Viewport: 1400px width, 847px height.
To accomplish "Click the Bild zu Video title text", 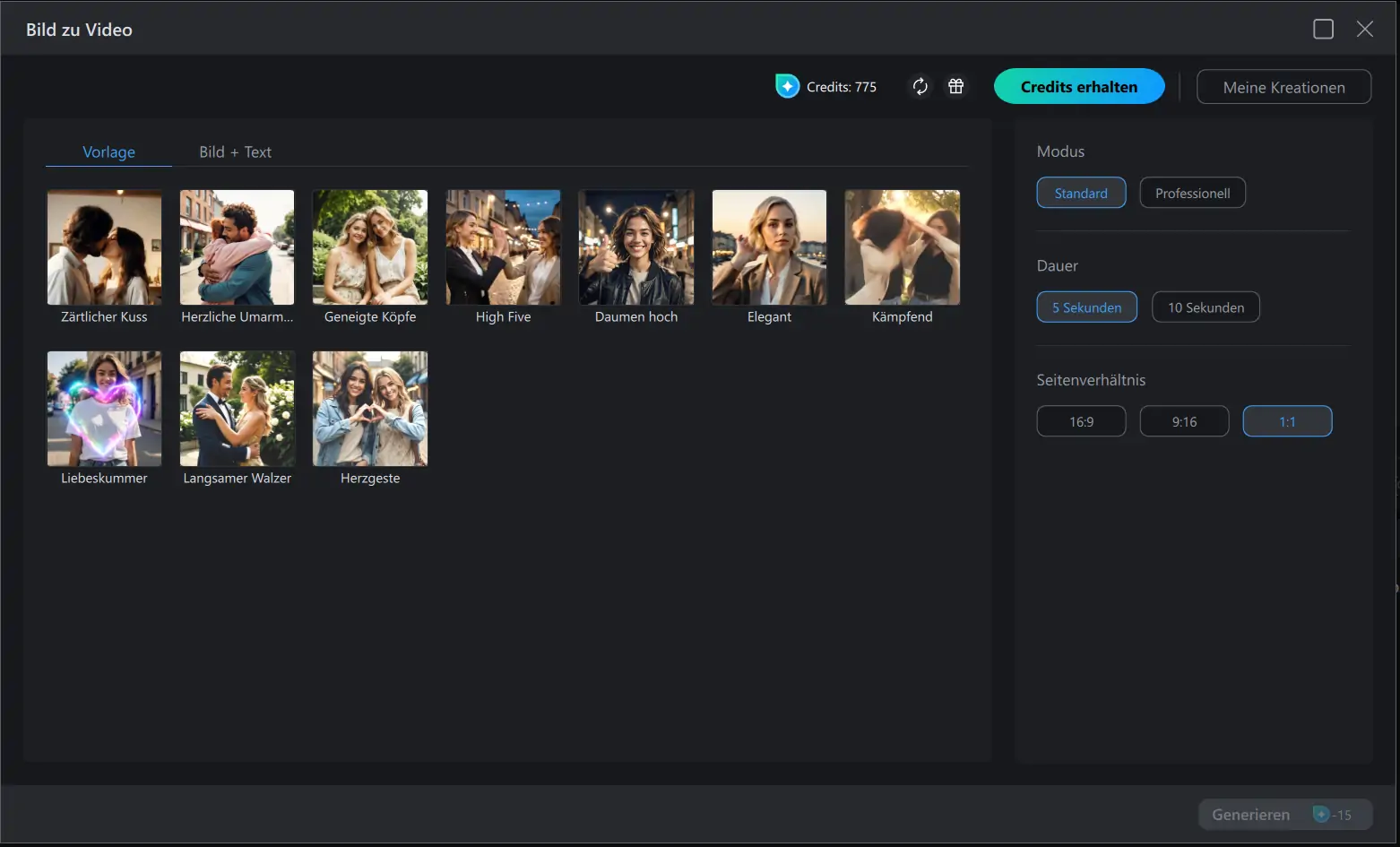I will pos(79,30).
